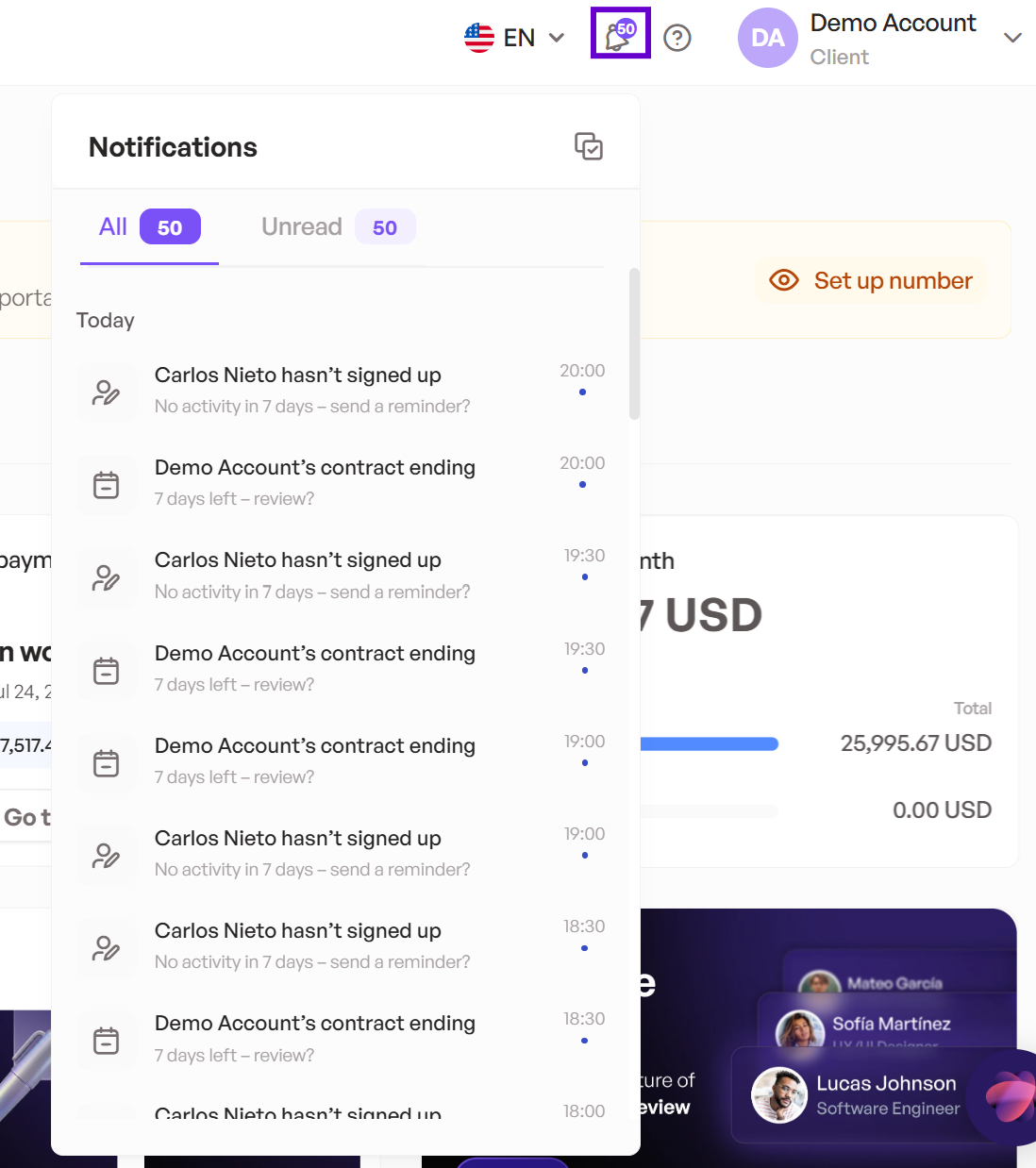
Task: Expand the Demo Account menu chevron
Action: point(1012,38)
